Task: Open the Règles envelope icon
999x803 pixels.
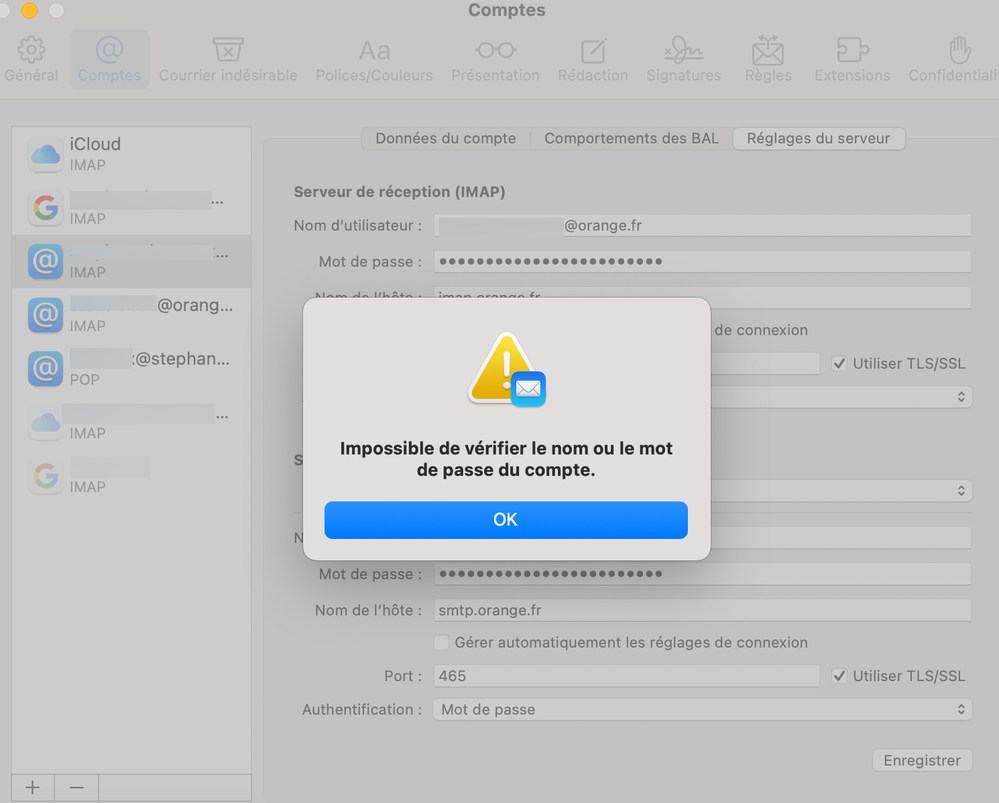Action: pos(768,51)
